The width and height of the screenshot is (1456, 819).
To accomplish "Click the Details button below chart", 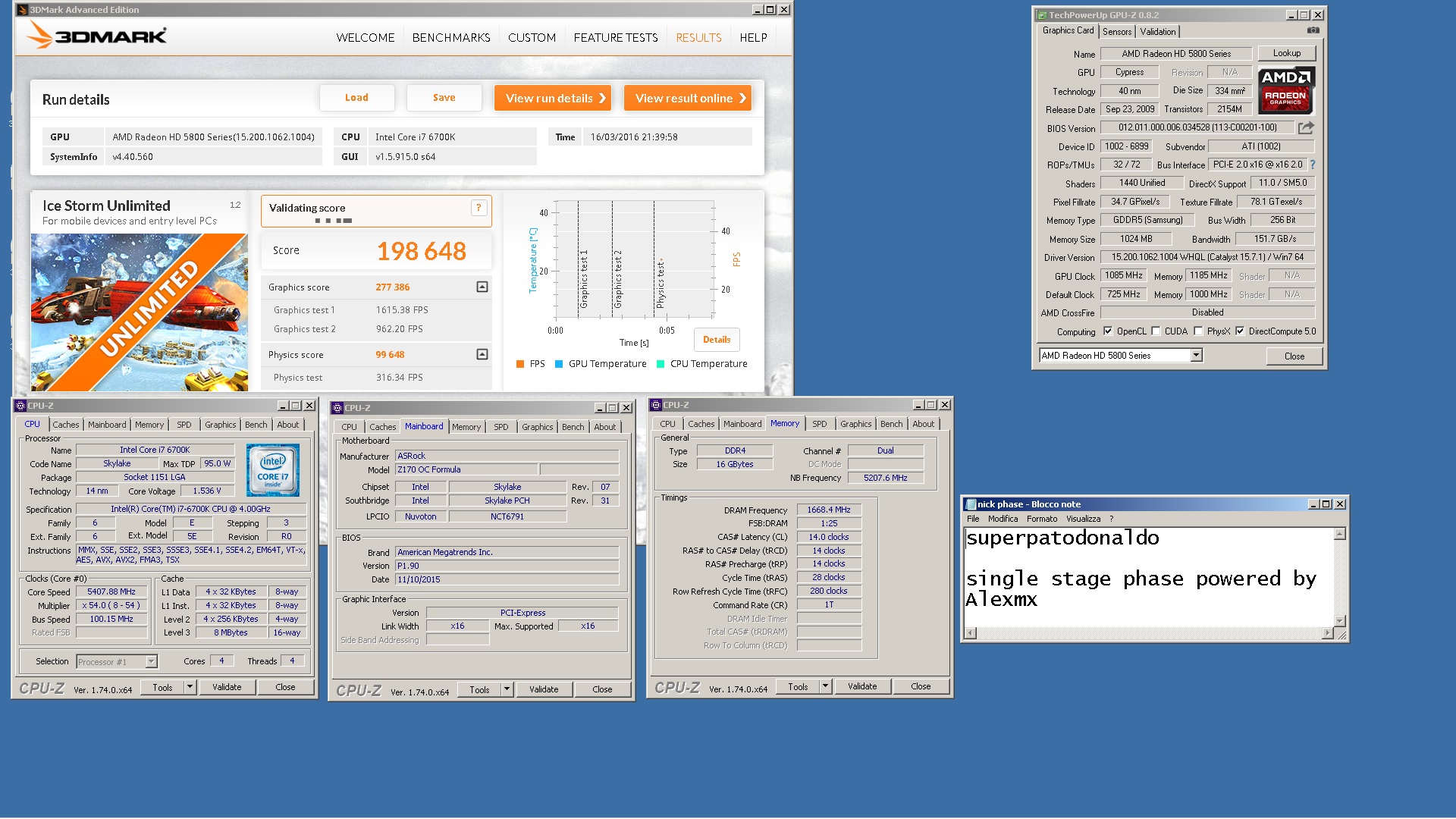I will click(717, 340).
